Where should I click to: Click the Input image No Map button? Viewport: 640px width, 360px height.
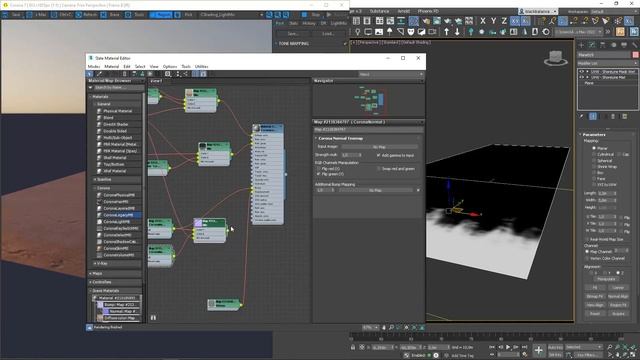[379, 147]
